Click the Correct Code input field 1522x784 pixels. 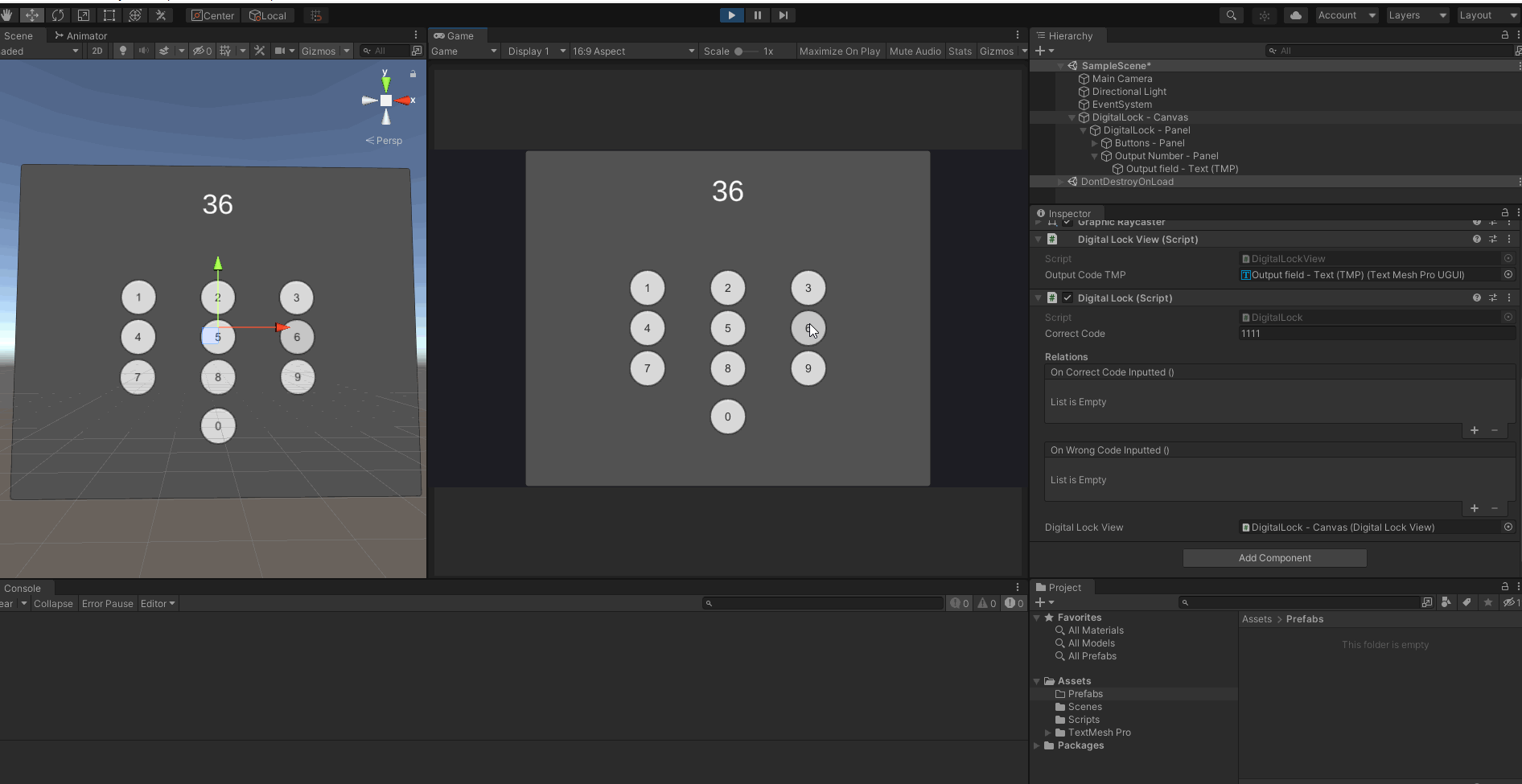coord(1376,334)
